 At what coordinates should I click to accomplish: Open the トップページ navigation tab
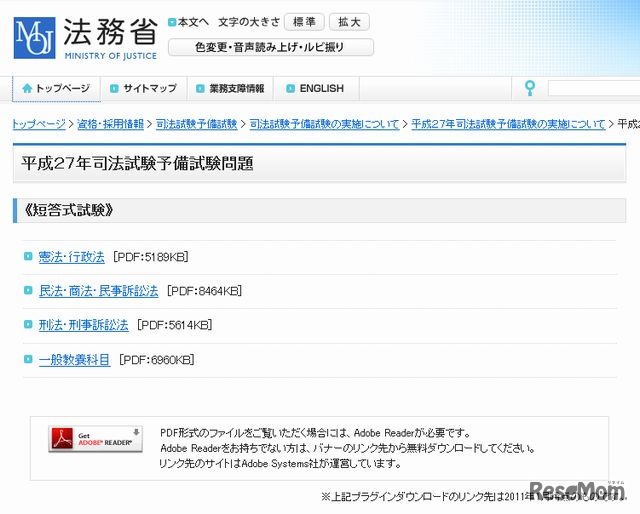[56, 88]
